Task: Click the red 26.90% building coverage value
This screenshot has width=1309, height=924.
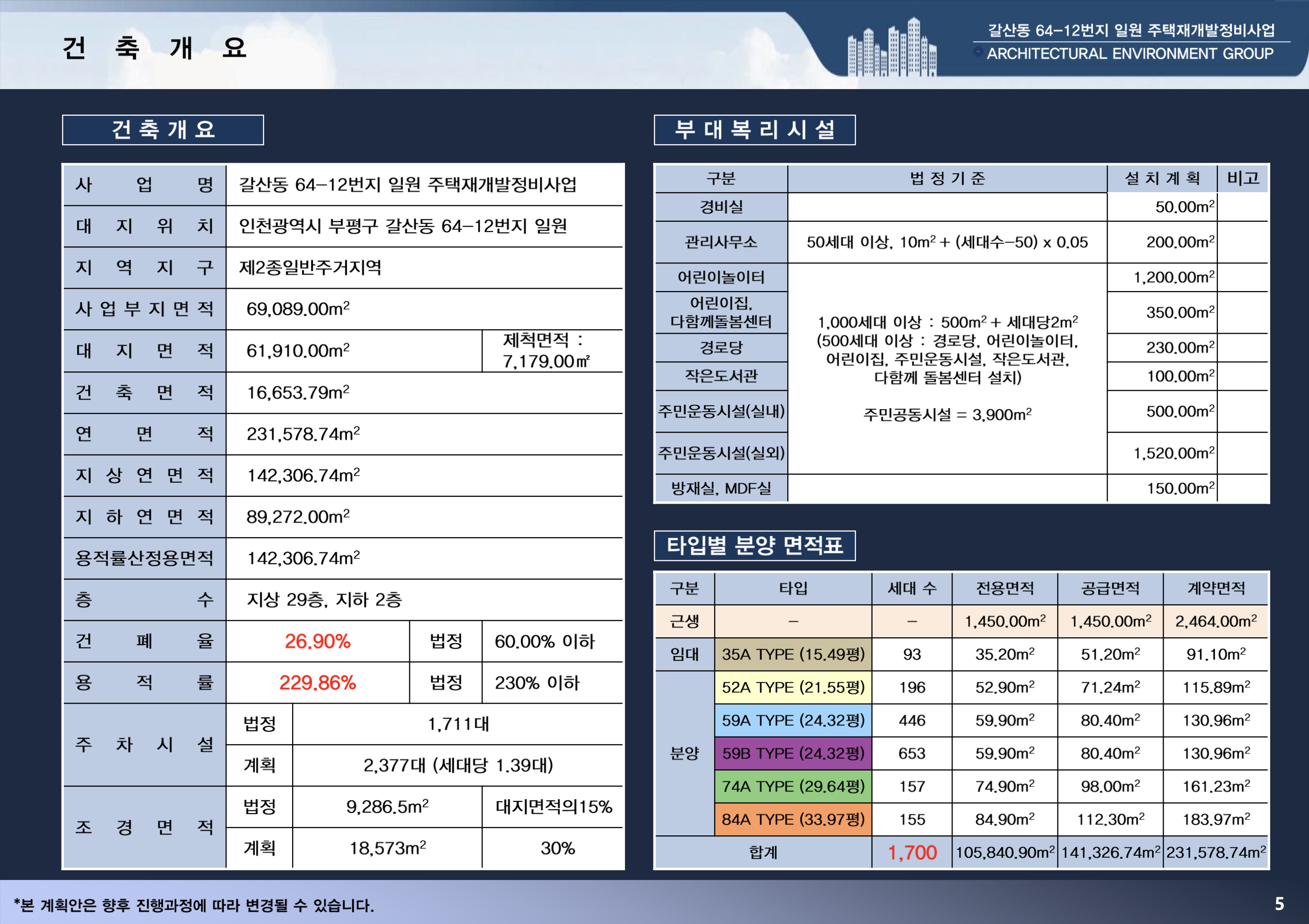Action: [x=317, y=641]
